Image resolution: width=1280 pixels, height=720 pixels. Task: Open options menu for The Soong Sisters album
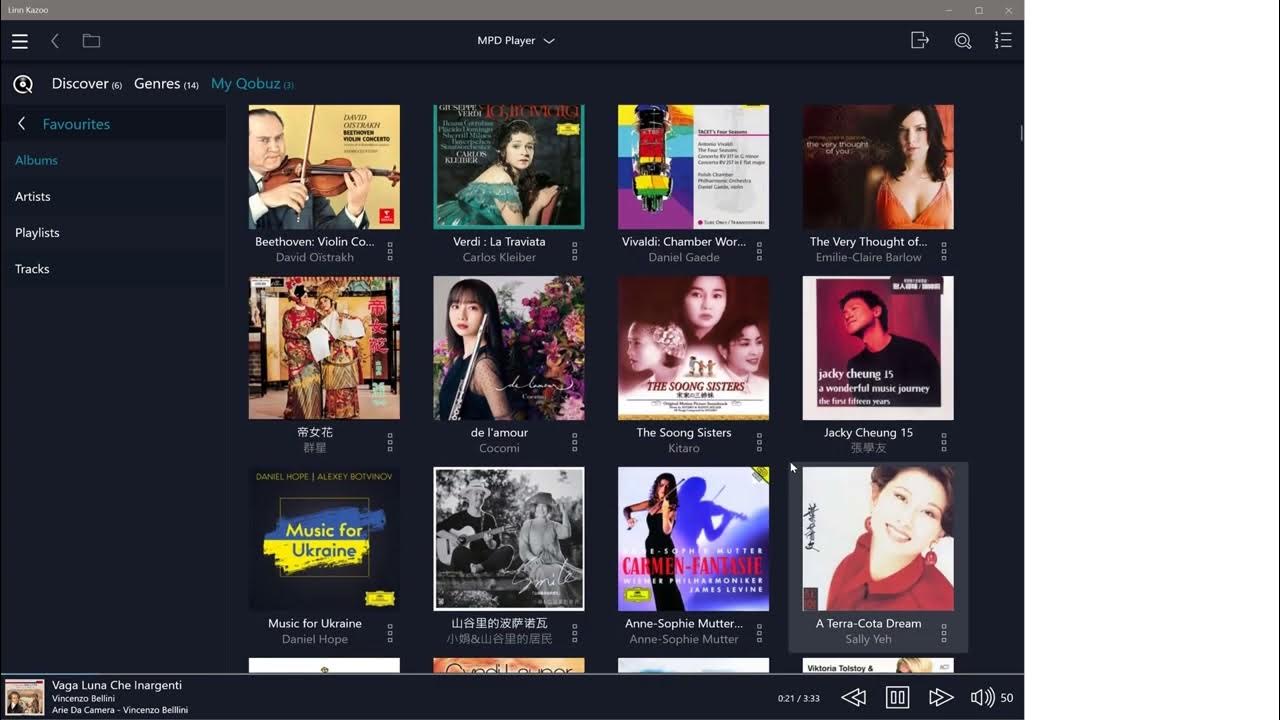[759, 441]
